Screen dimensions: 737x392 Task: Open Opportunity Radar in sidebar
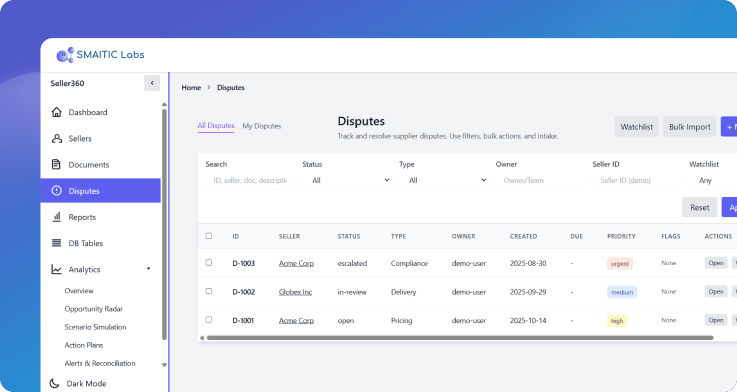click(94, 309)
